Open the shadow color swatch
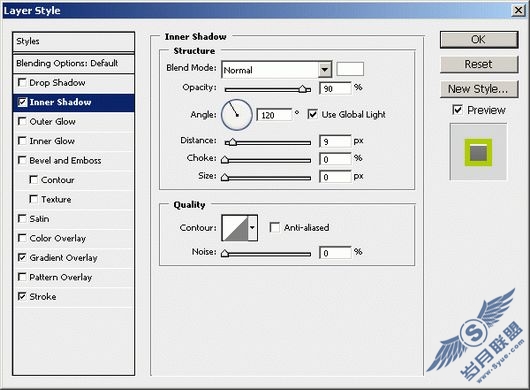This screenshot has width=530, height=390. tap(350, 69)
